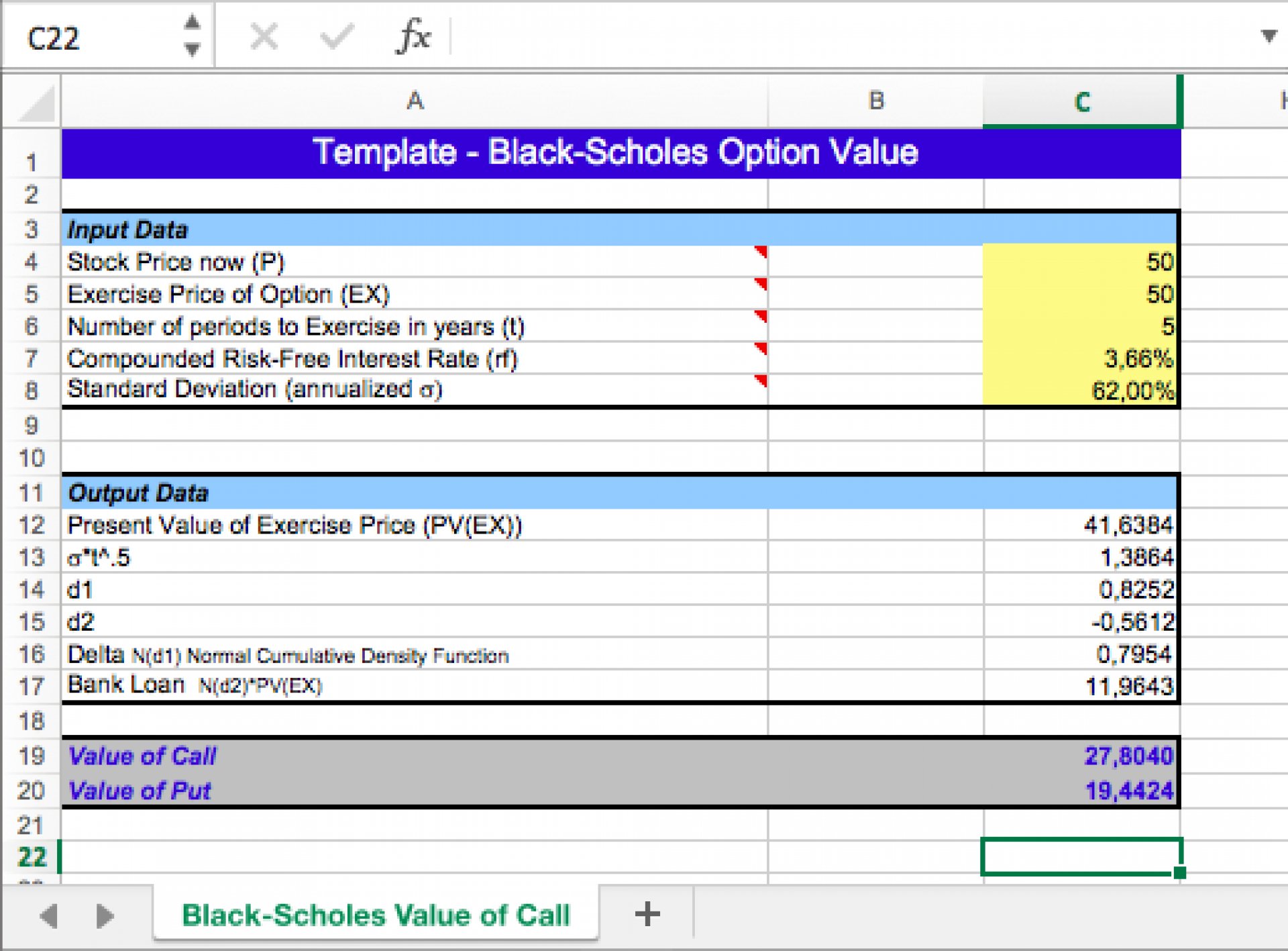Show comment marker on Standard Deviation row
Image resolution: width=1288 pixels, height=951 pixels.
pos(761,381)
